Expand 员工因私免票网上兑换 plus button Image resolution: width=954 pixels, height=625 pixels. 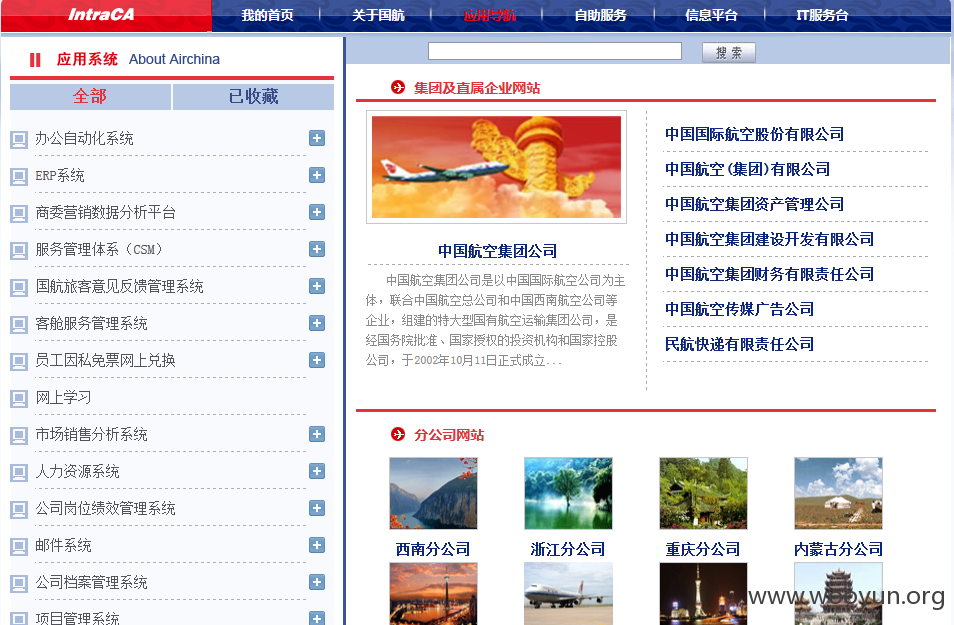(317, 360)
